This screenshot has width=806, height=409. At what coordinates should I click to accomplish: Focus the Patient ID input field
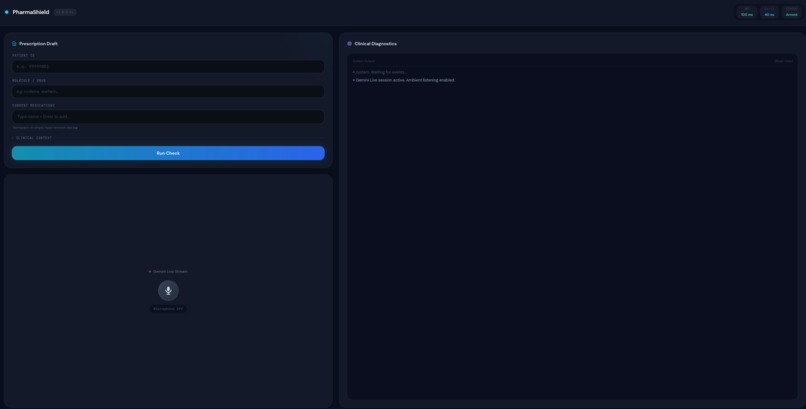tap(168, 66)
